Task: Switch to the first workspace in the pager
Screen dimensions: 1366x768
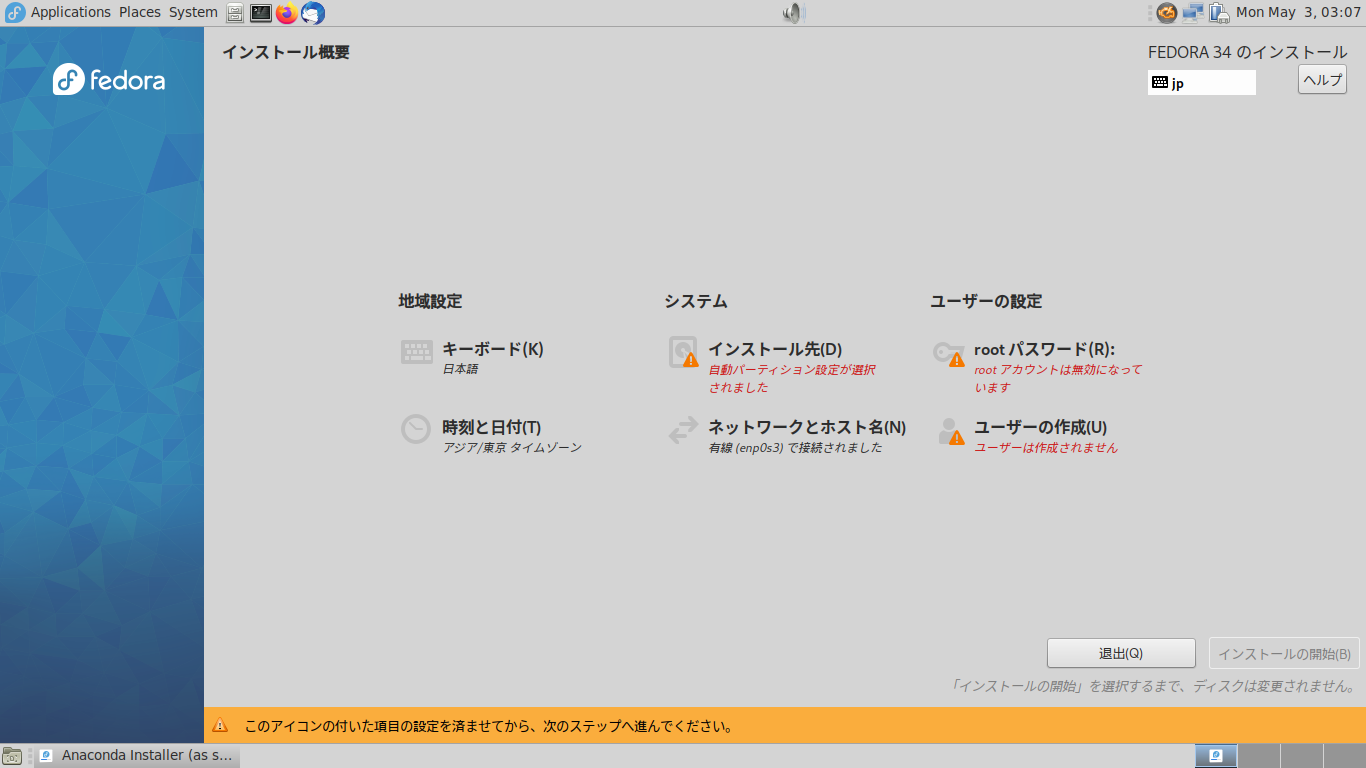Action: [1216, 756]
